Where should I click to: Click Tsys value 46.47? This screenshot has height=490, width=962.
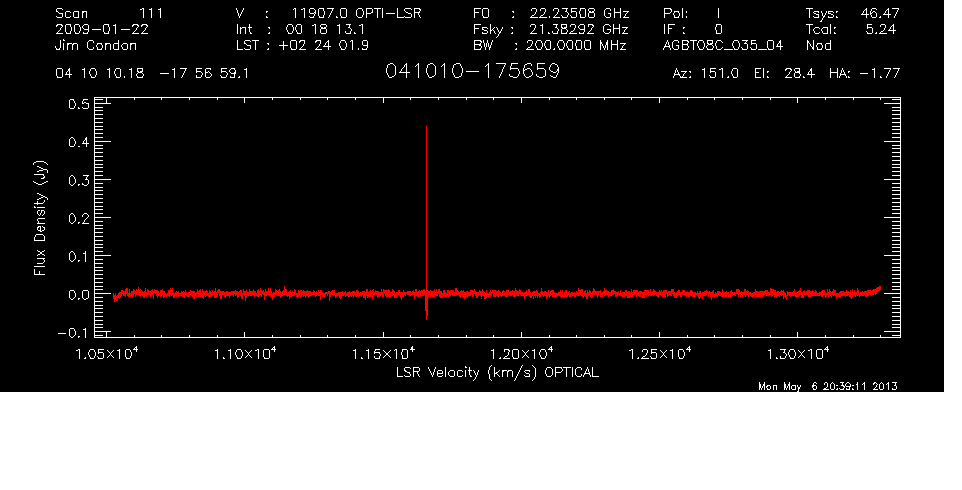(x=880, y=13)
